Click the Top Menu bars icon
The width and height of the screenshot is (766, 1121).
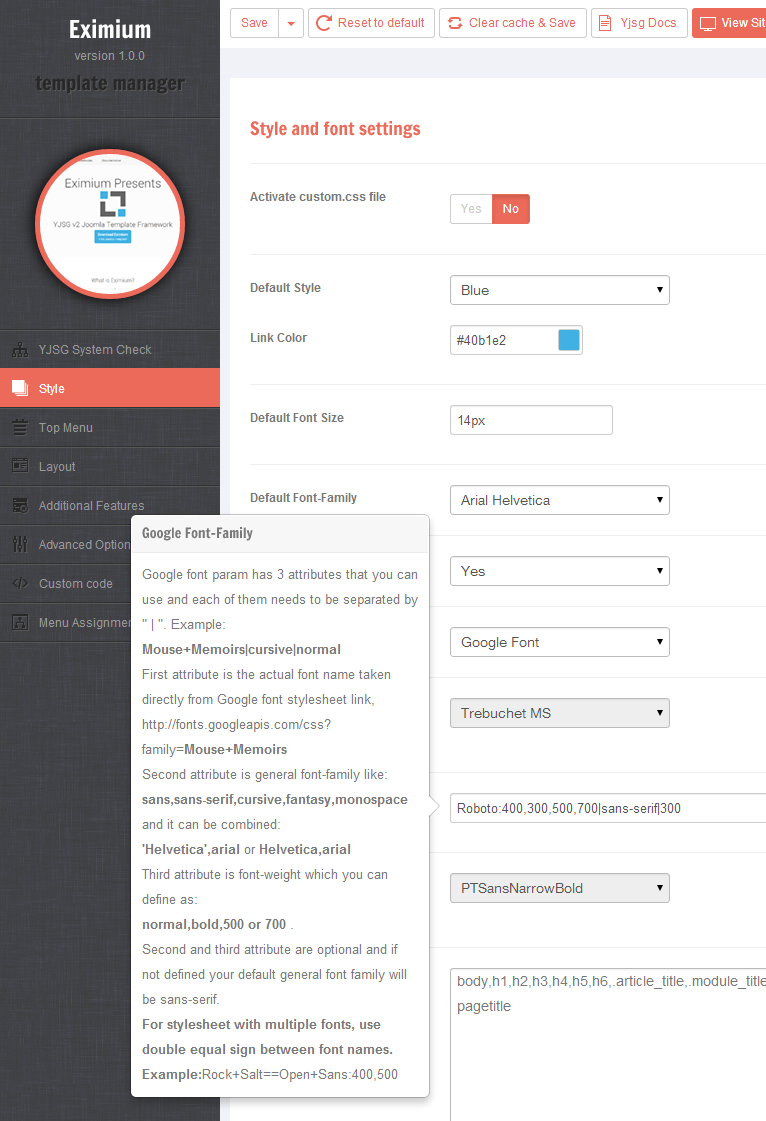[x=20, y=428]
